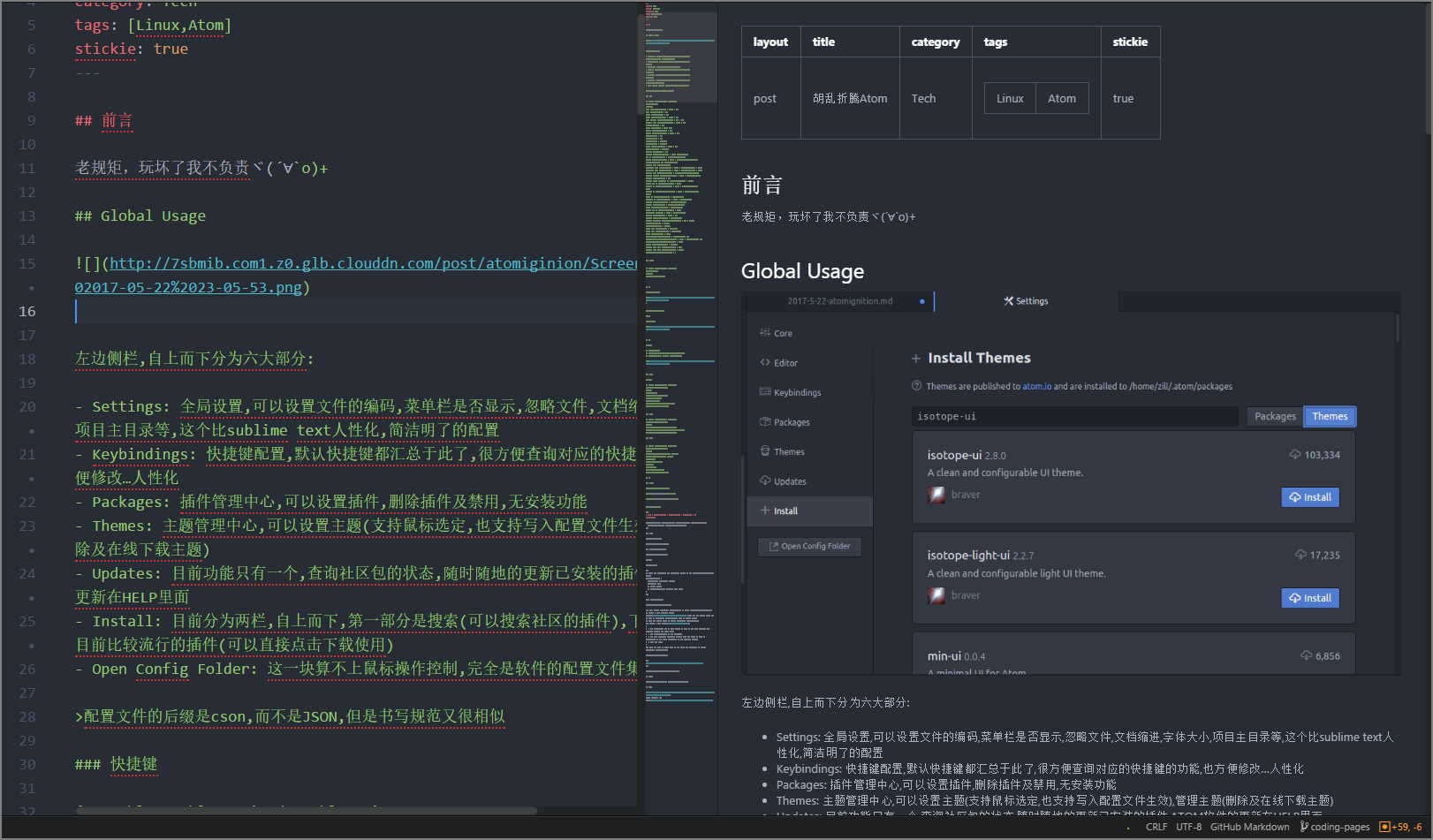Click the editor horizontal scrollbar
Viewport: 1433px width, 840px height.
click(306, 810)
